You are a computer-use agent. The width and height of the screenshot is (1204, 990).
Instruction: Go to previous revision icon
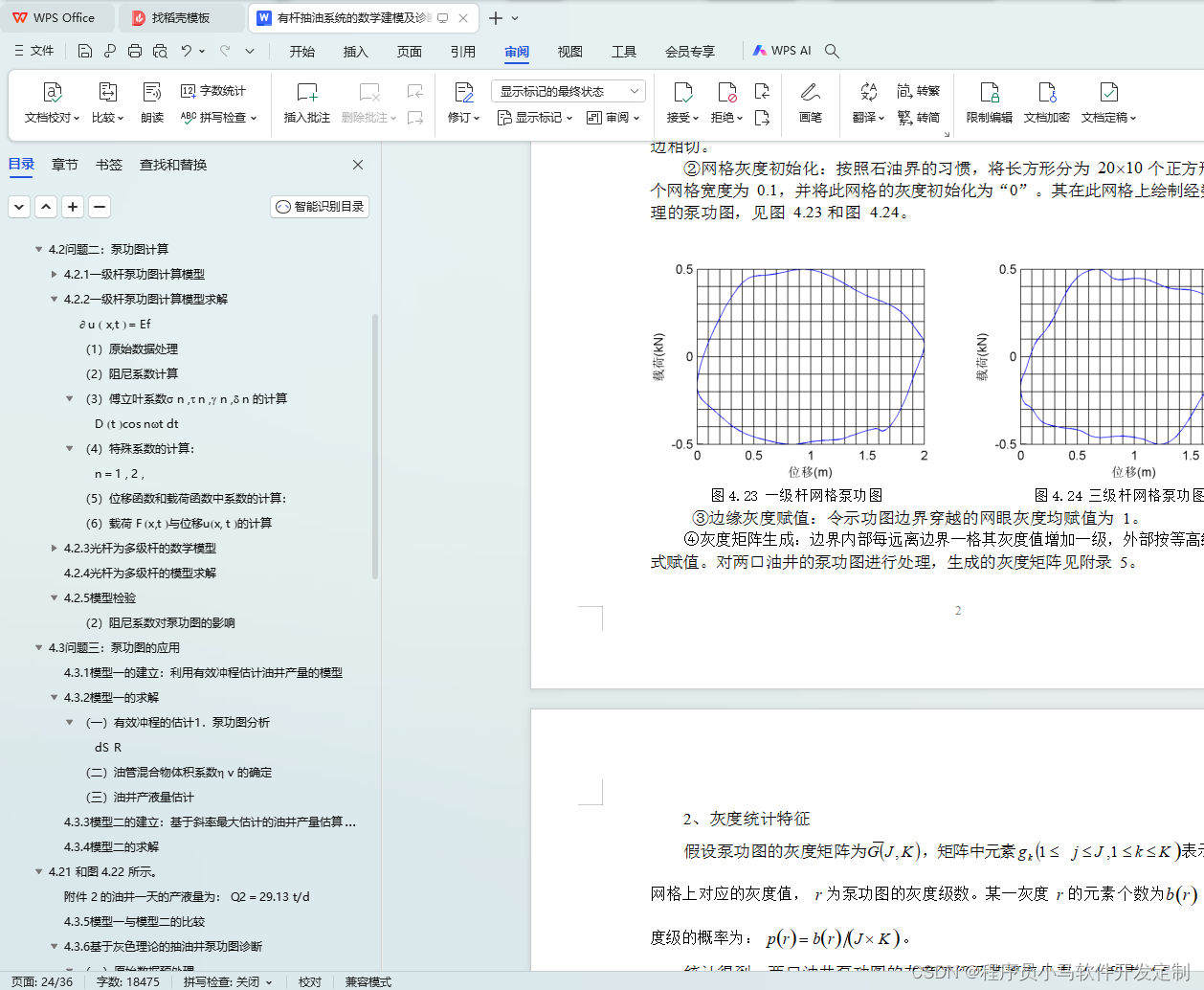762,91
